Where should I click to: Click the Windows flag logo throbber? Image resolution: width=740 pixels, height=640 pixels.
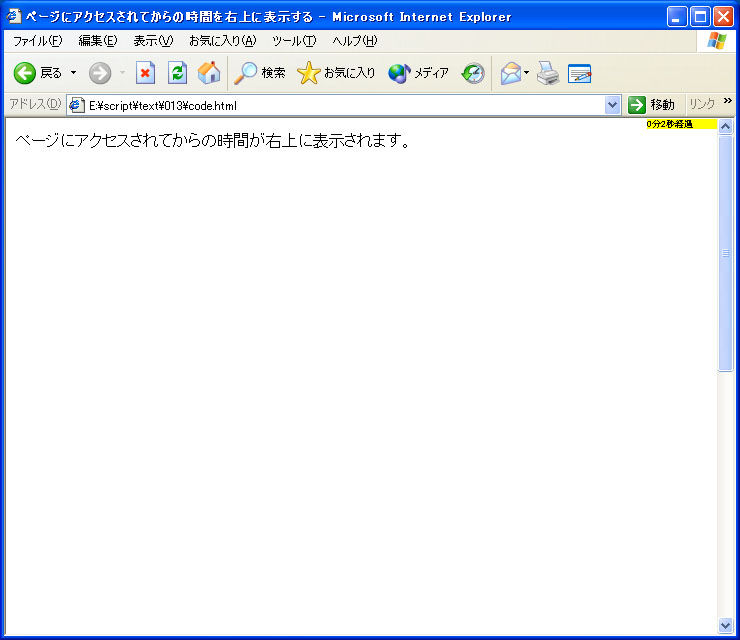point(716,41)
